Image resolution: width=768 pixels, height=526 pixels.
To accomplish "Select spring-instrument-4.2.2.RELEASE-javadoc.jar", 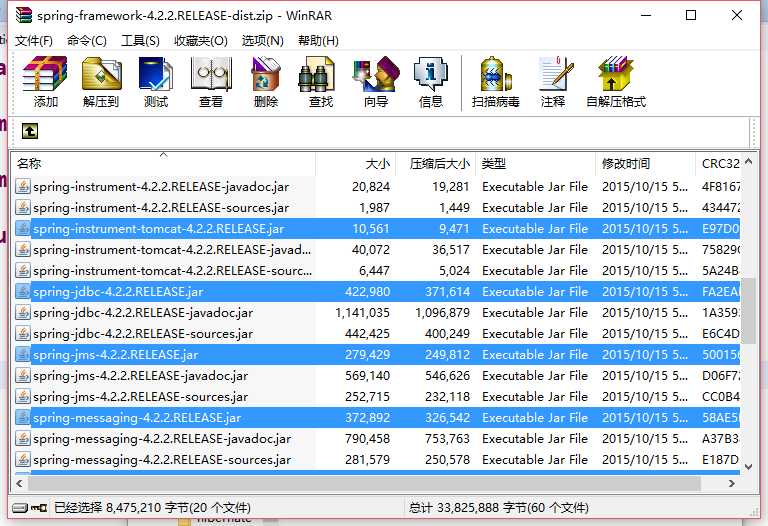I will pos(376,187).
